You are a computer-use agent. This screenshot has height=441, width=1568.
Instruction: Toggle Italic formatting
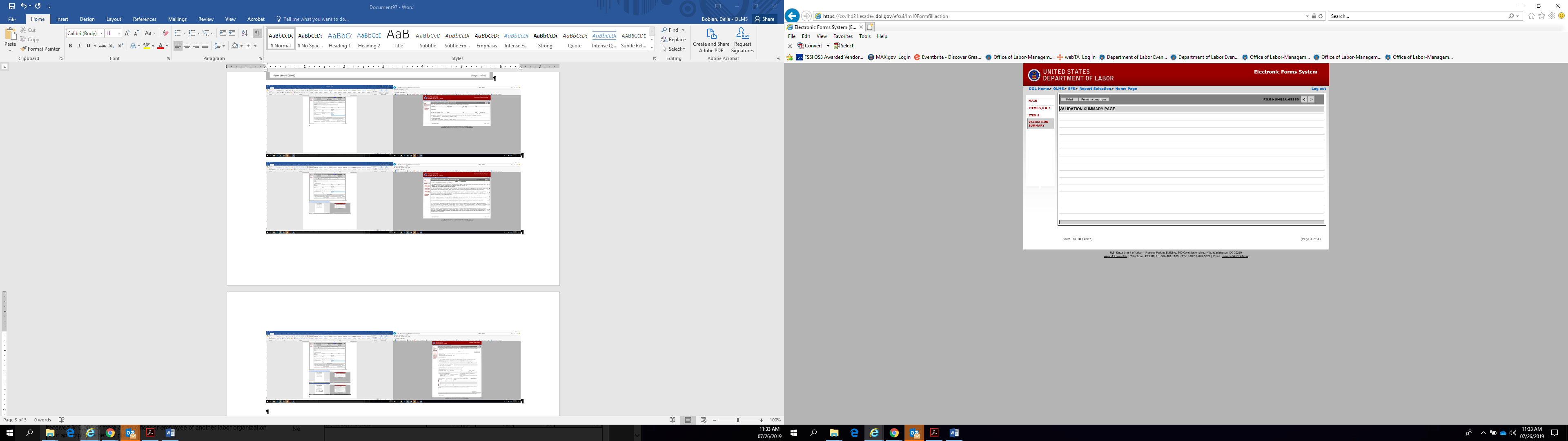(x=79, y=46)
